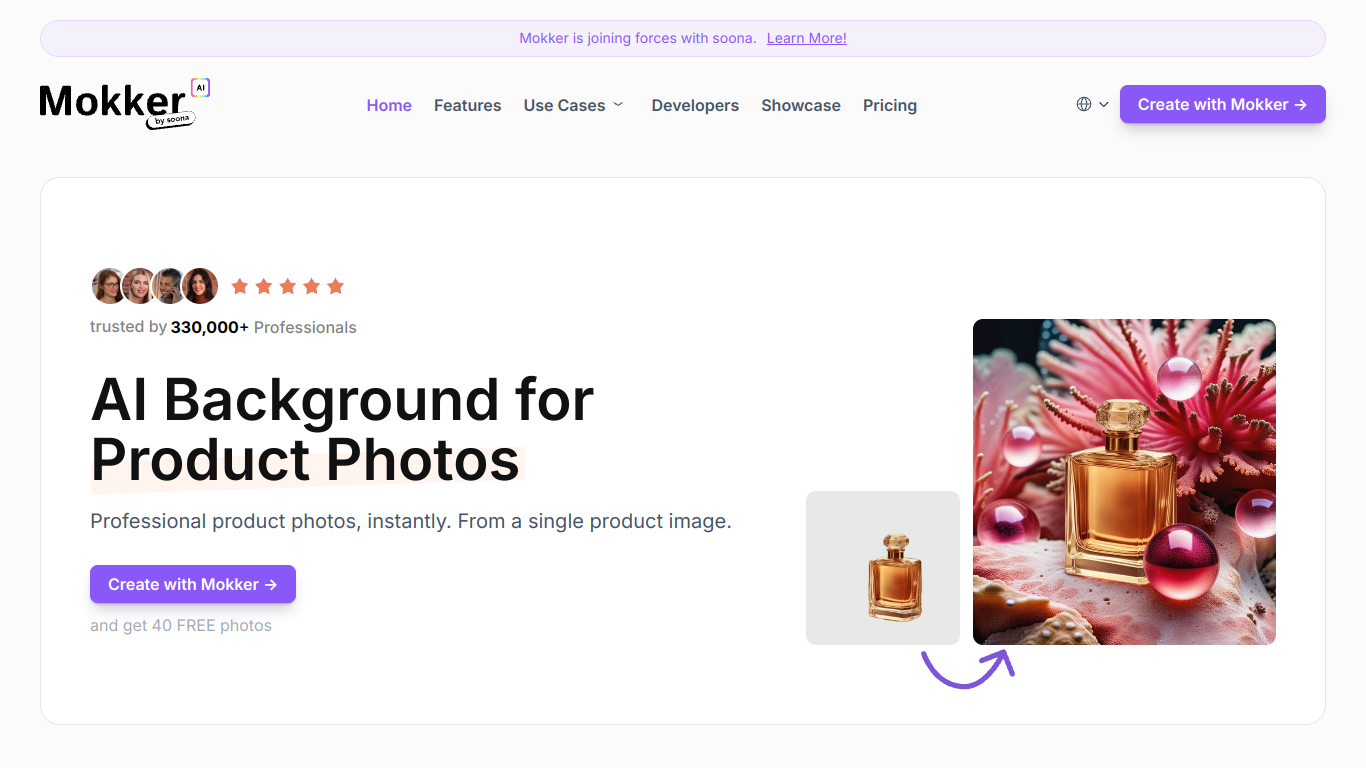Click the first user avatar

[x=108, y=286]
